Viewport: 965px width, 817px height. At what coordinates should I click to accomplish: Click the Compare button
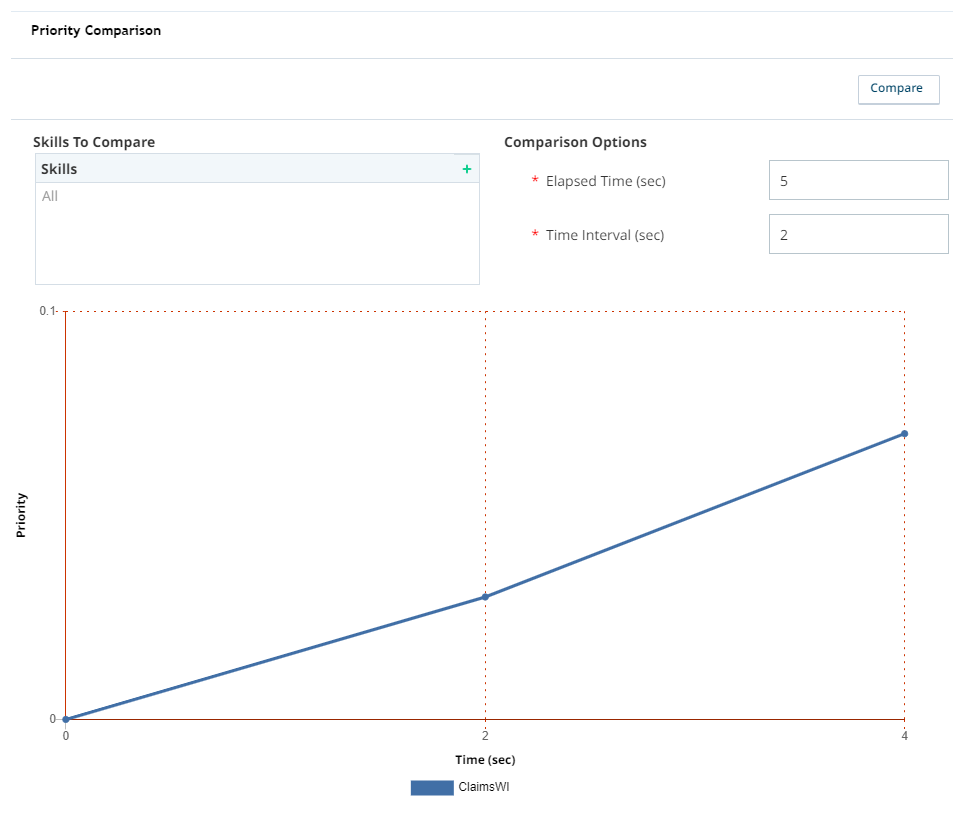click(899, 89)
